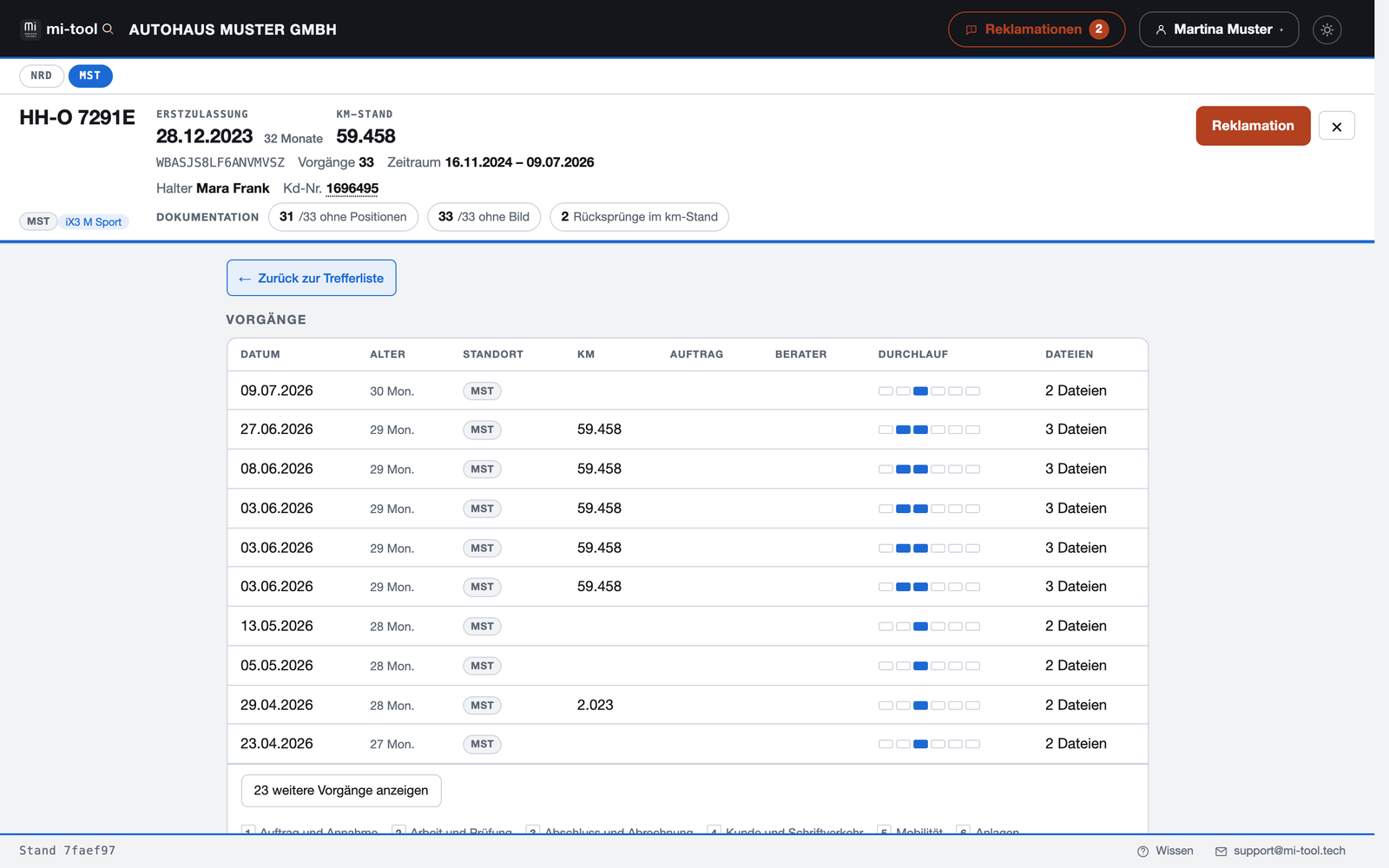Viewport: 1389px width, 868px height.
Task: Click 33/33 ohne Bild chip
Action: click(x=484, y=217)
